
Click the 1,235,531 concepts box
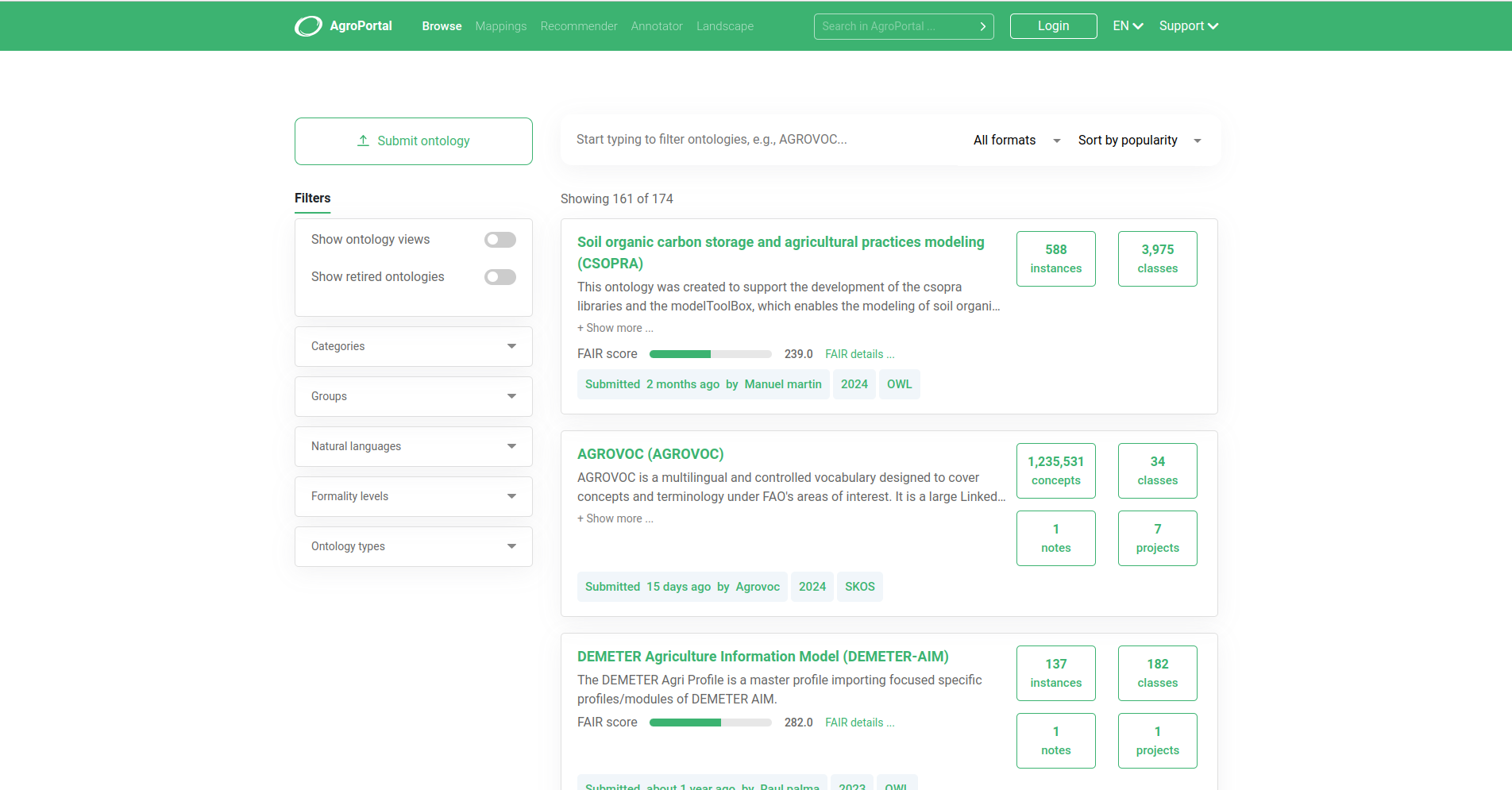tap(1056, 471)
